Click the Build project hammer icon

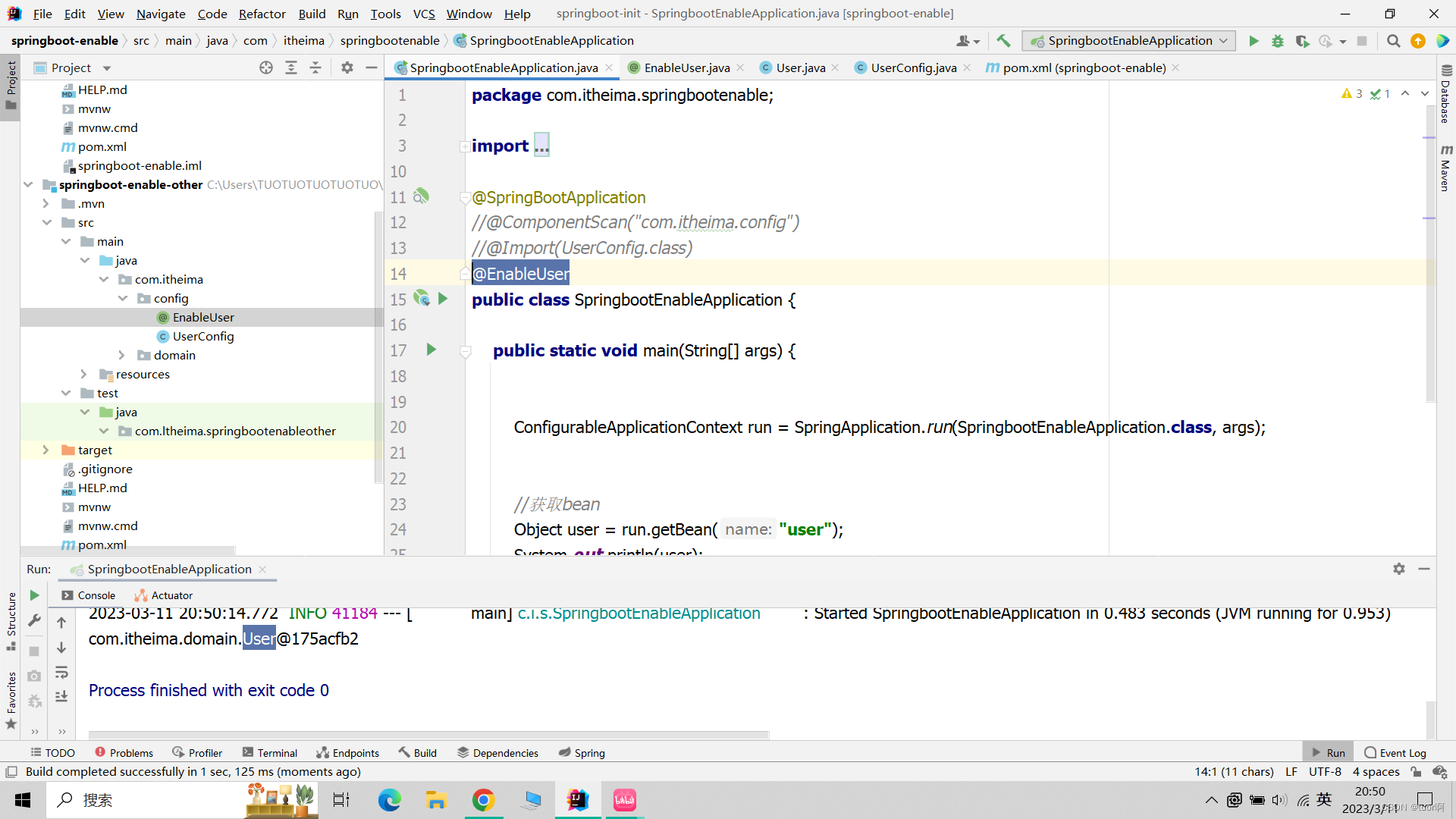1003,41
